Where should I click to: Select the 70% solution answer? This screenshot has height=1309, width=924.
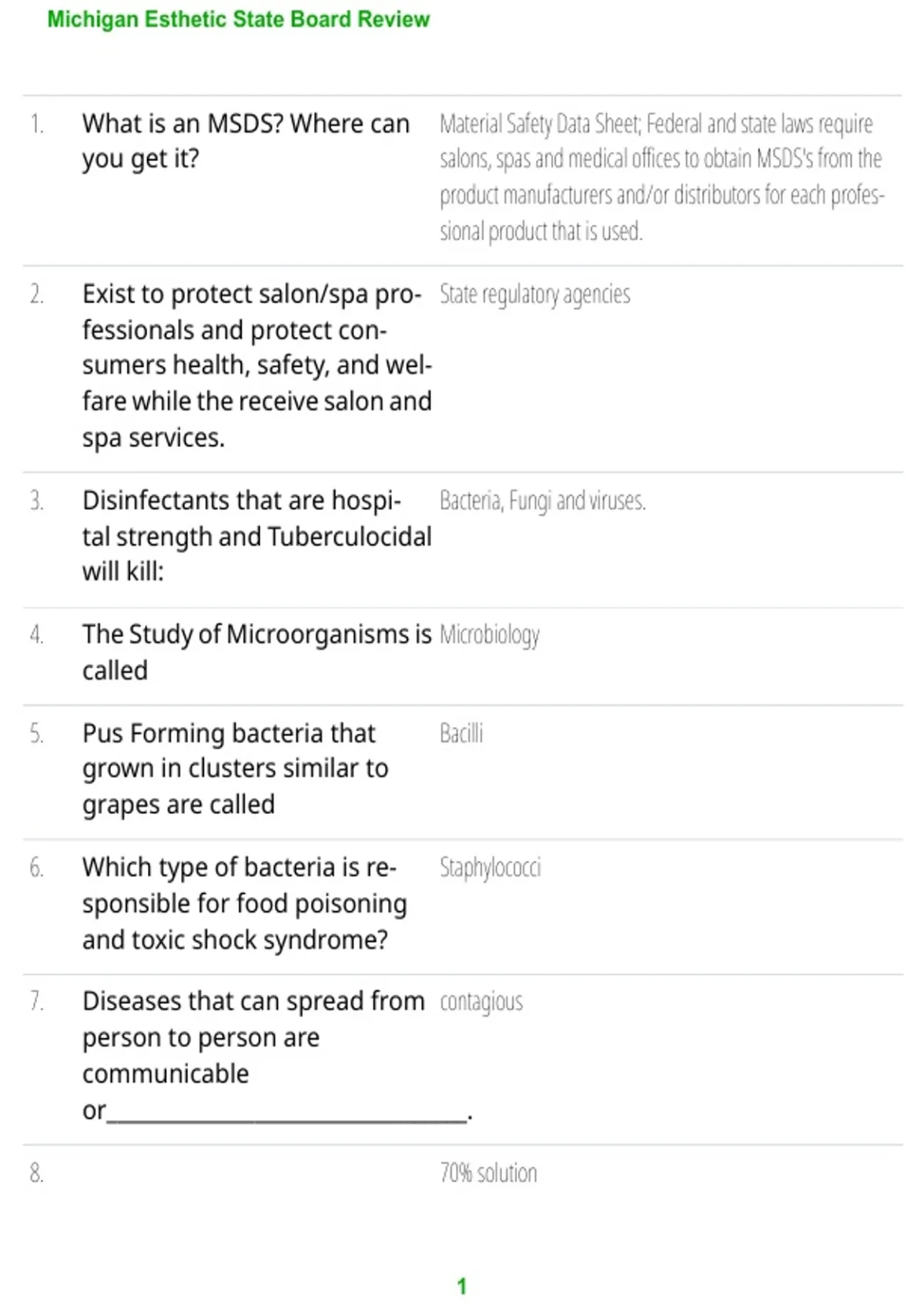pyautogui.click(x=488, y=1173)
